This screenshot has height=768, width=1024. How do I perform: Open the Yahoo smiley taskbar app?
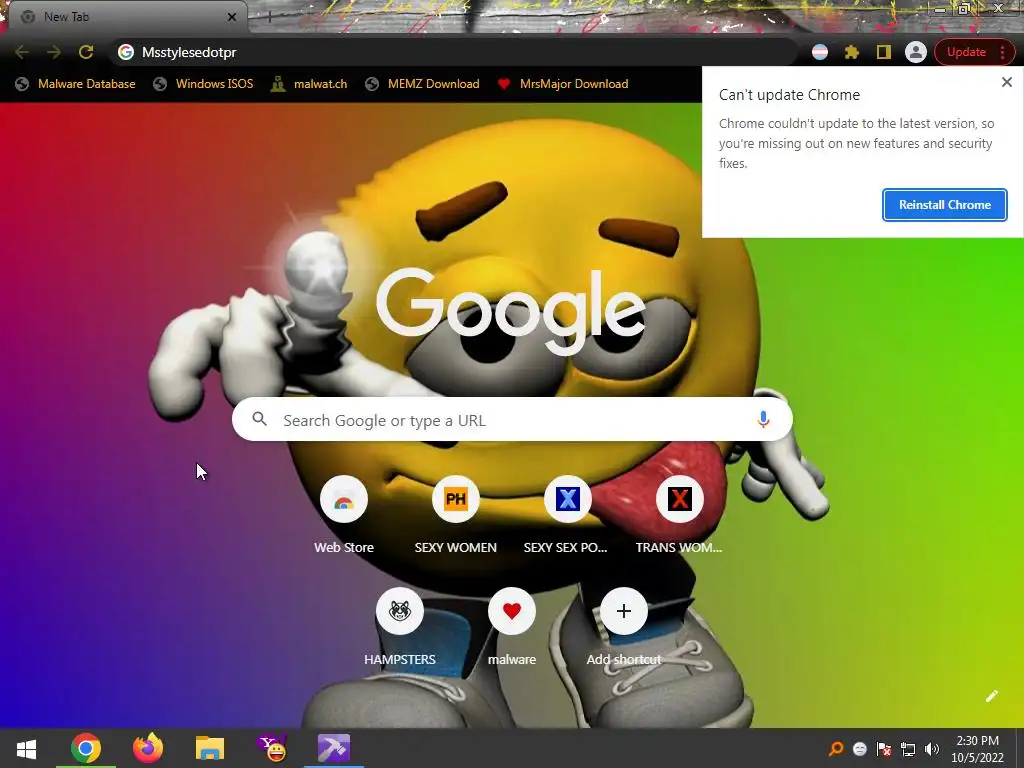272,748
